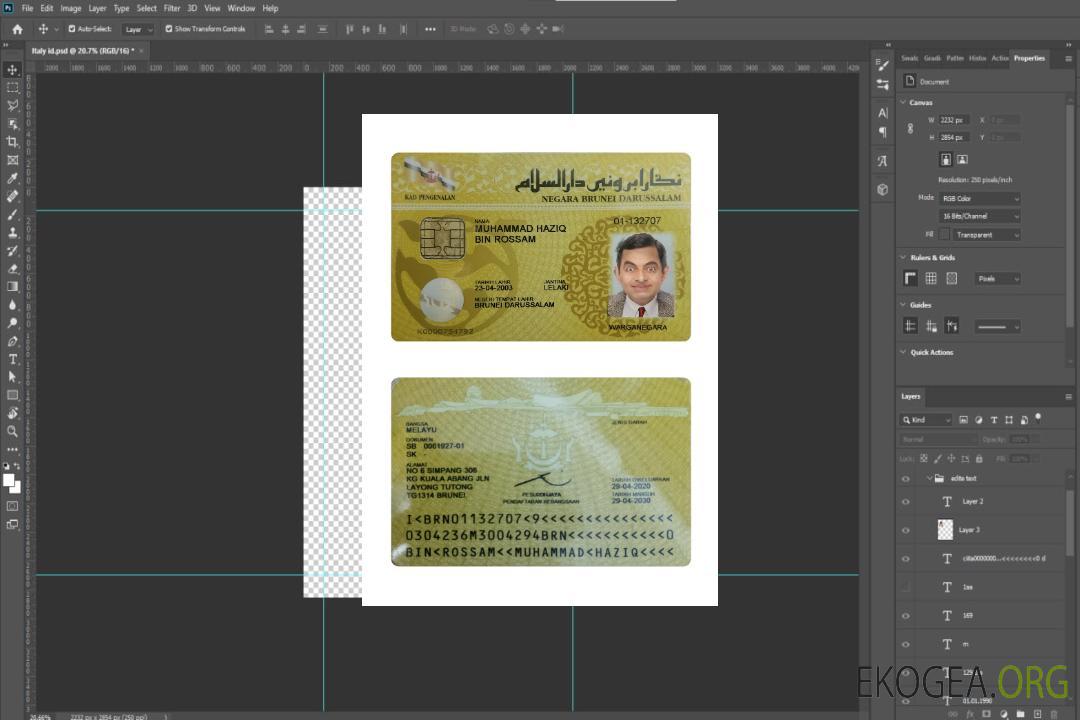
Task: Set canvas to landscape orientation button
Action: [x=962, y=160]
